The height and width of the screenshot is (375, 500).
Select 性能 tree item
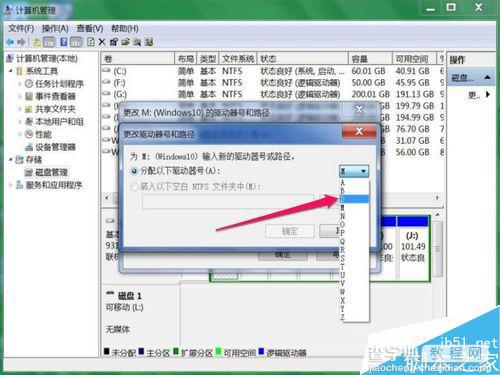[43, 134]
